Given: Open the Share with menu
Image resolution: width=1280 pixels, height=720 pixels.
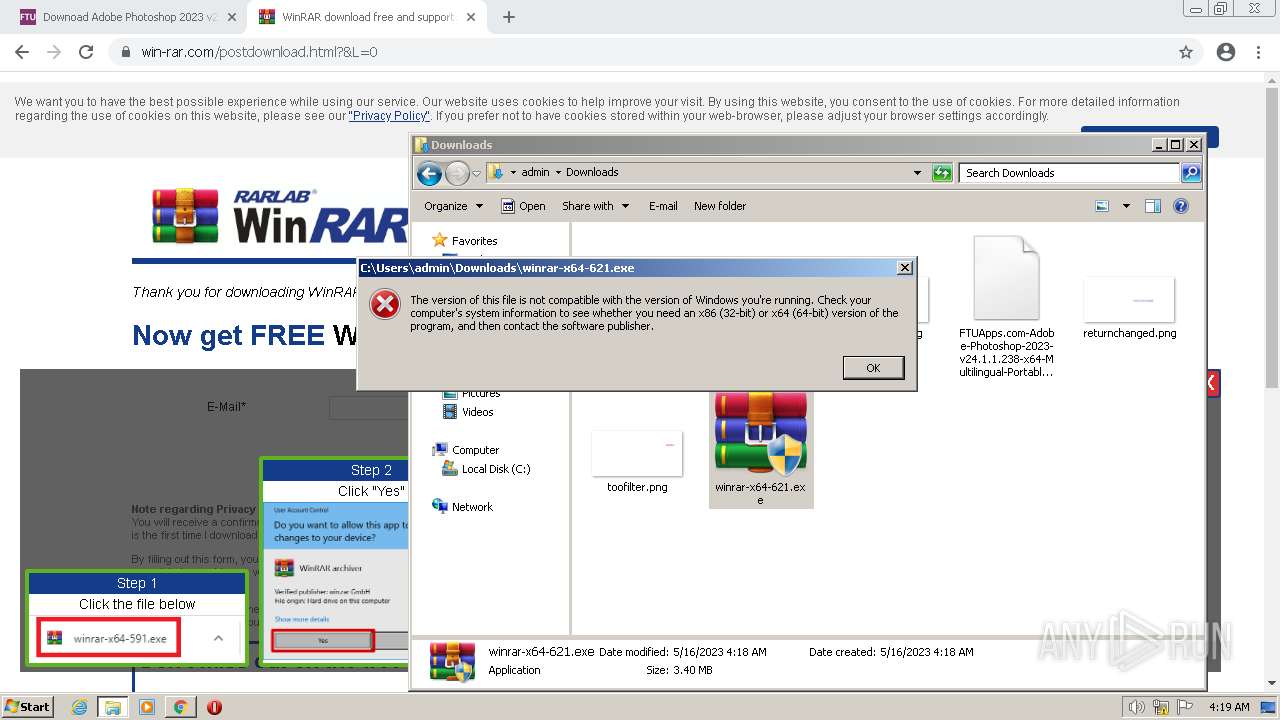Looking at the screenshot, I should (x=595, y=206).
